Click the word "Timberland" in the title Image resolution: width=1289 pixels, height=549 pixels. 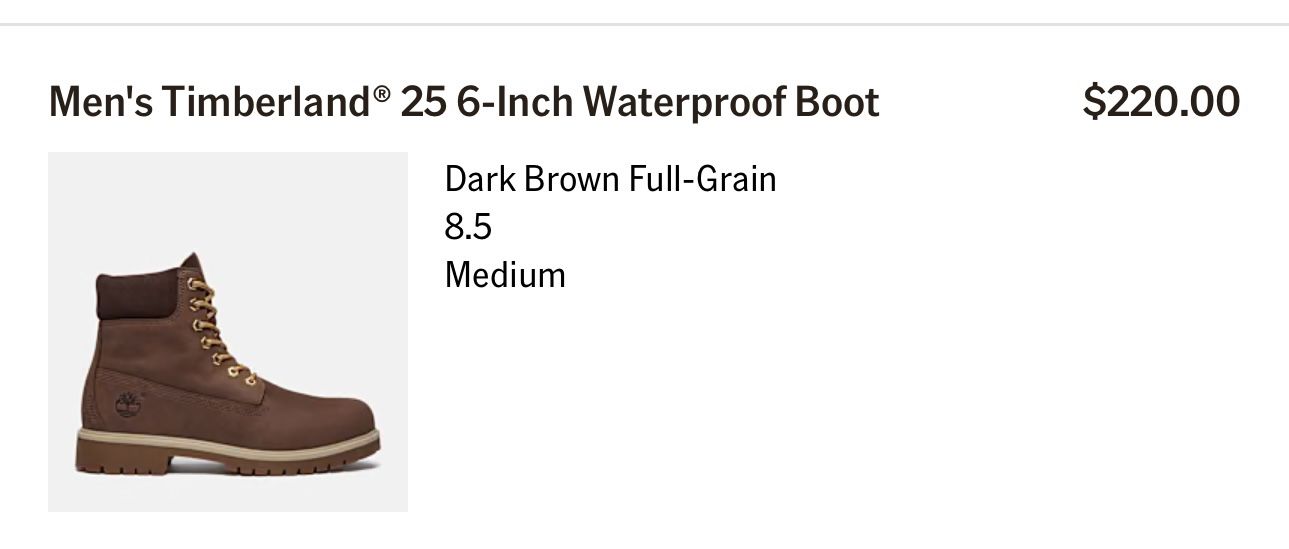coord(266,102)
